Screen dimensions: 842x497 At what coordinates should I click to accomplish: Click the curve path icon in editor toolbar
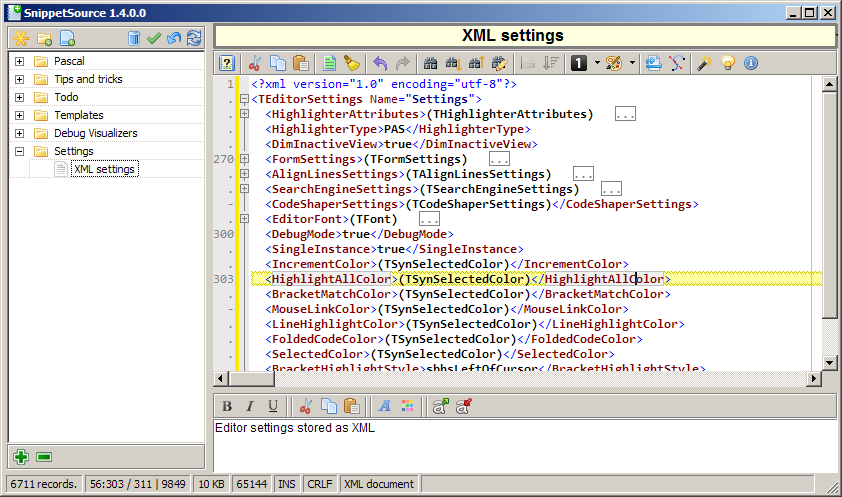[x=677, y=63]
